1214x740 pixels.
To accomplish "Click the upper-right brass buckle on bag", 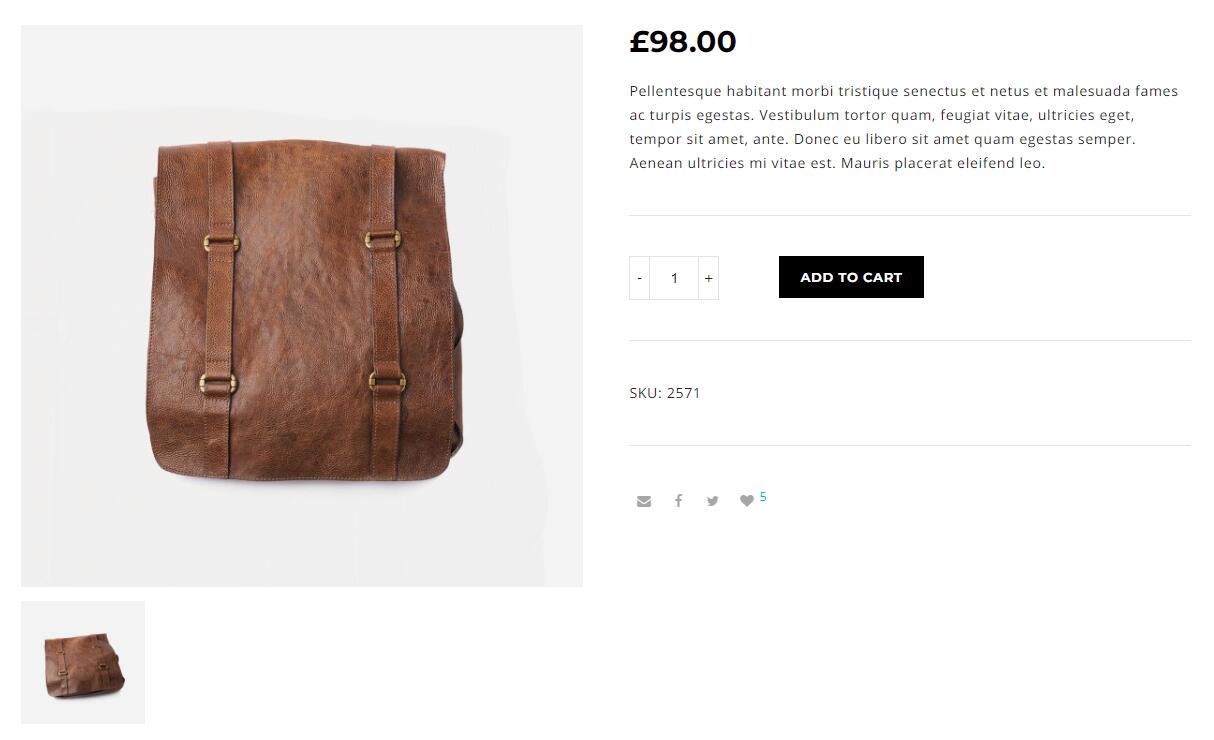I will (x=382, y=238).
